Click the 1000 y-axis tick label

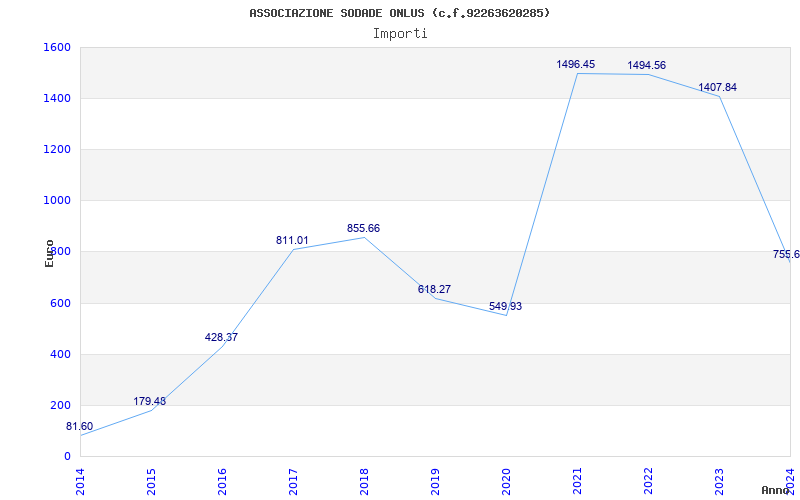pos(58,201)
